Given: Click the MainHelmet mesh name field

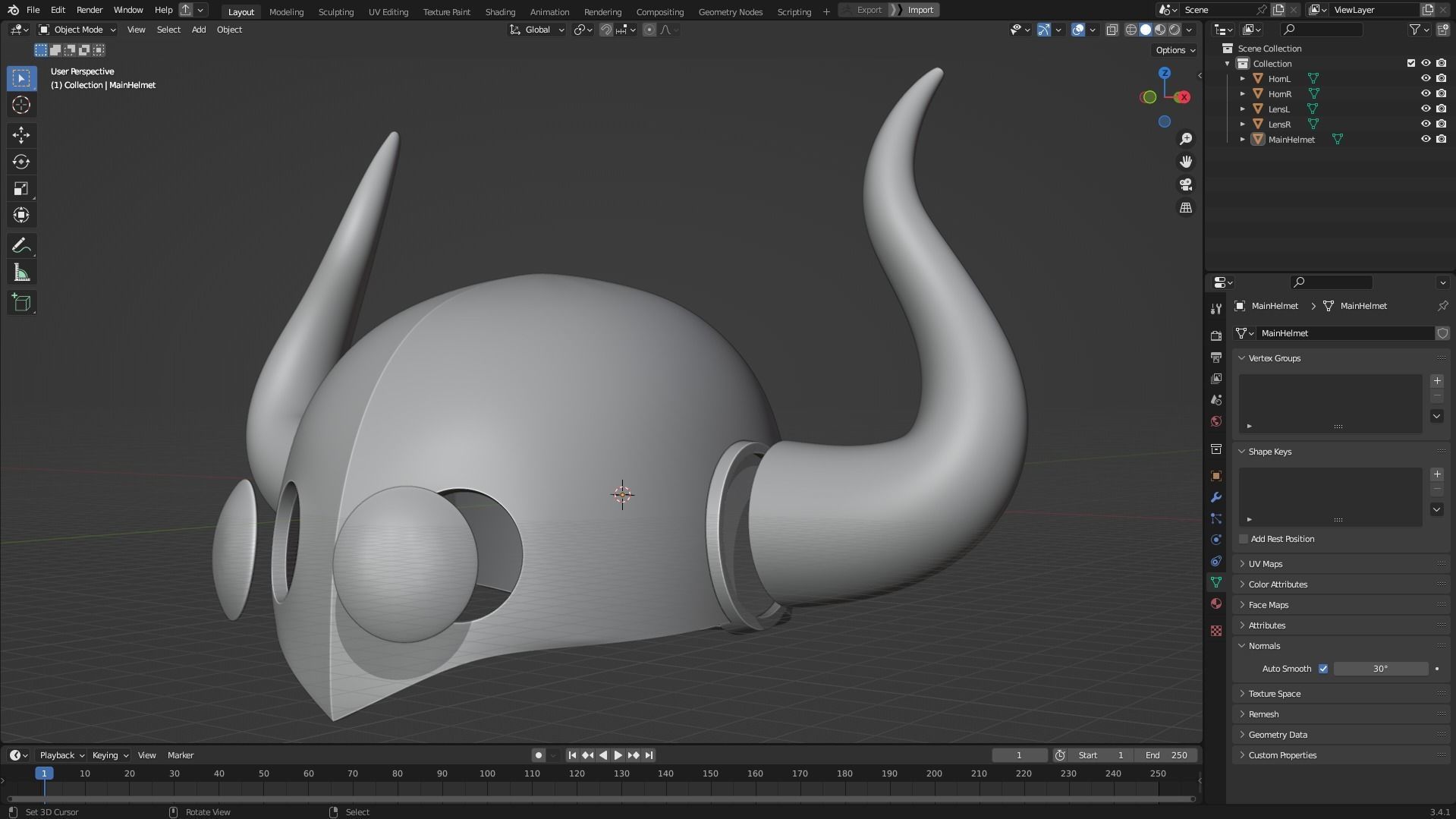Looking at the screenshot, I should point(1345,333).
